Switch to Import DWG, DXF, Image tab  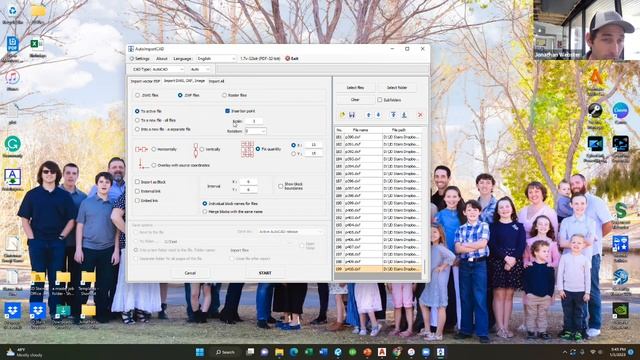tap(184, 81)
